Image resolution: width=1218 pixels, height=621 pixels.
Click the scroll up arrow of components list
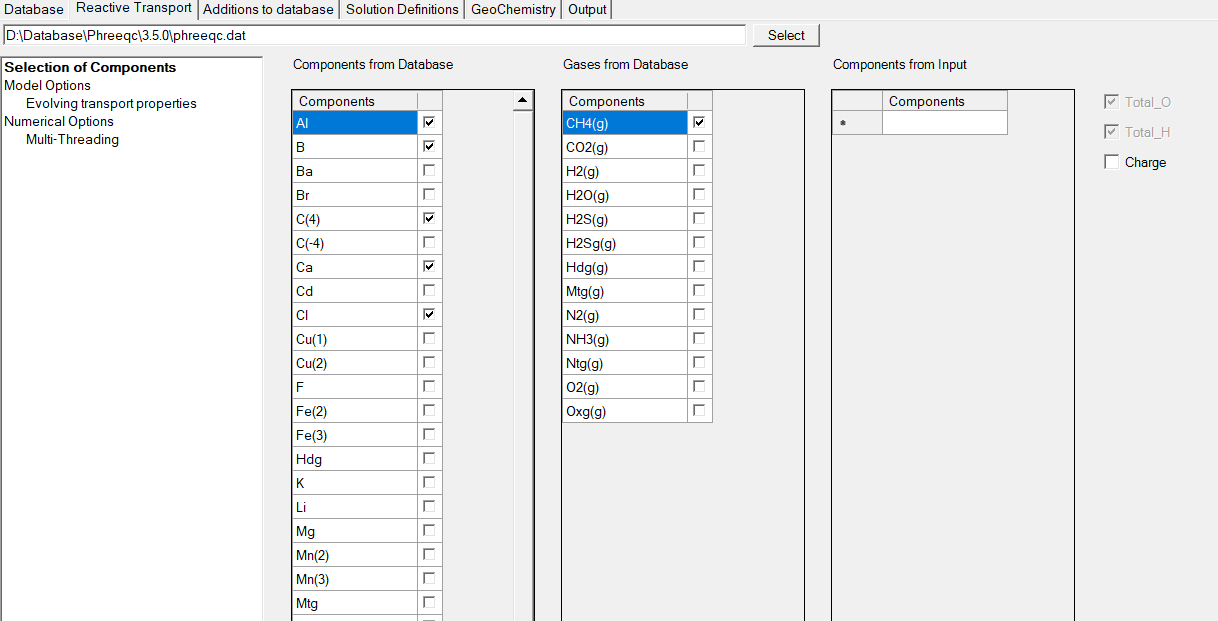(522, 101)
